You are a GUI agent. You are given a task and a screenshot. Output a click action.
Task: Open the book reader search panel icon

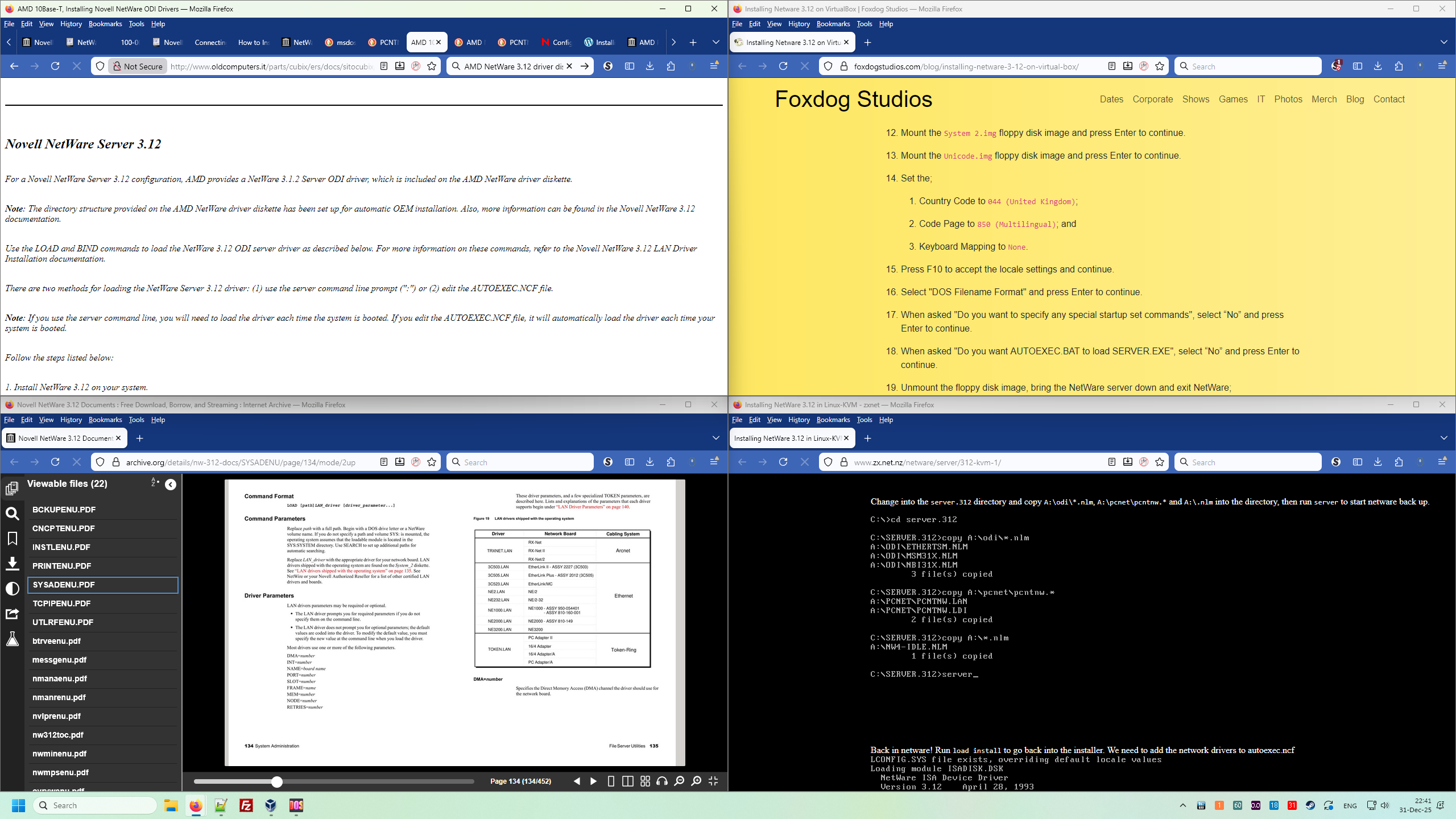[x=12, y=514]
